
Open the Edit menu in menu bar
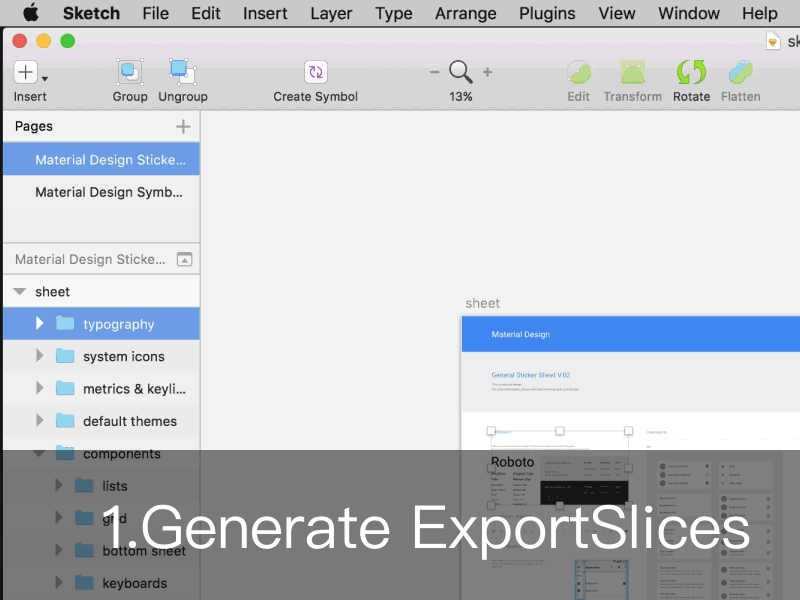[206, 13]
